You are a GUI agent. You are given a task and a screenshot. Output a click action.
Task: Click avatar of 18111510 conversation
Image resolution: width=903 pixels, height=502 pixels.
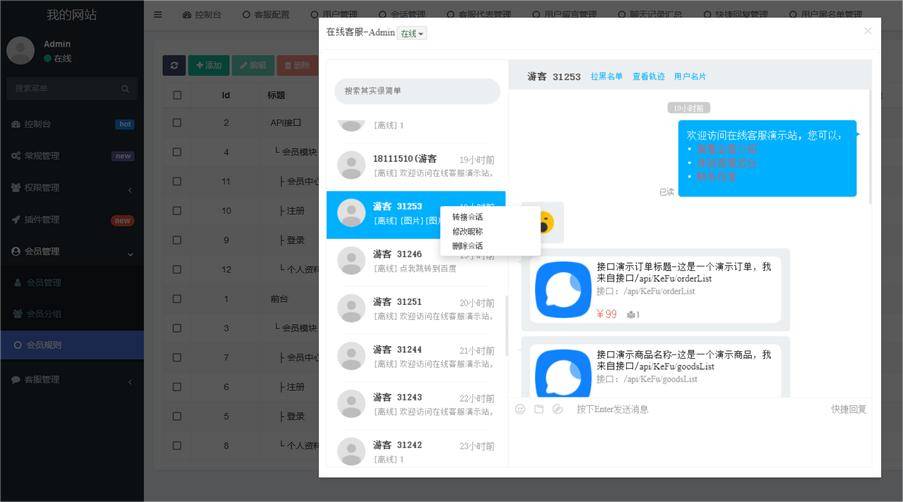pos(351,165)
